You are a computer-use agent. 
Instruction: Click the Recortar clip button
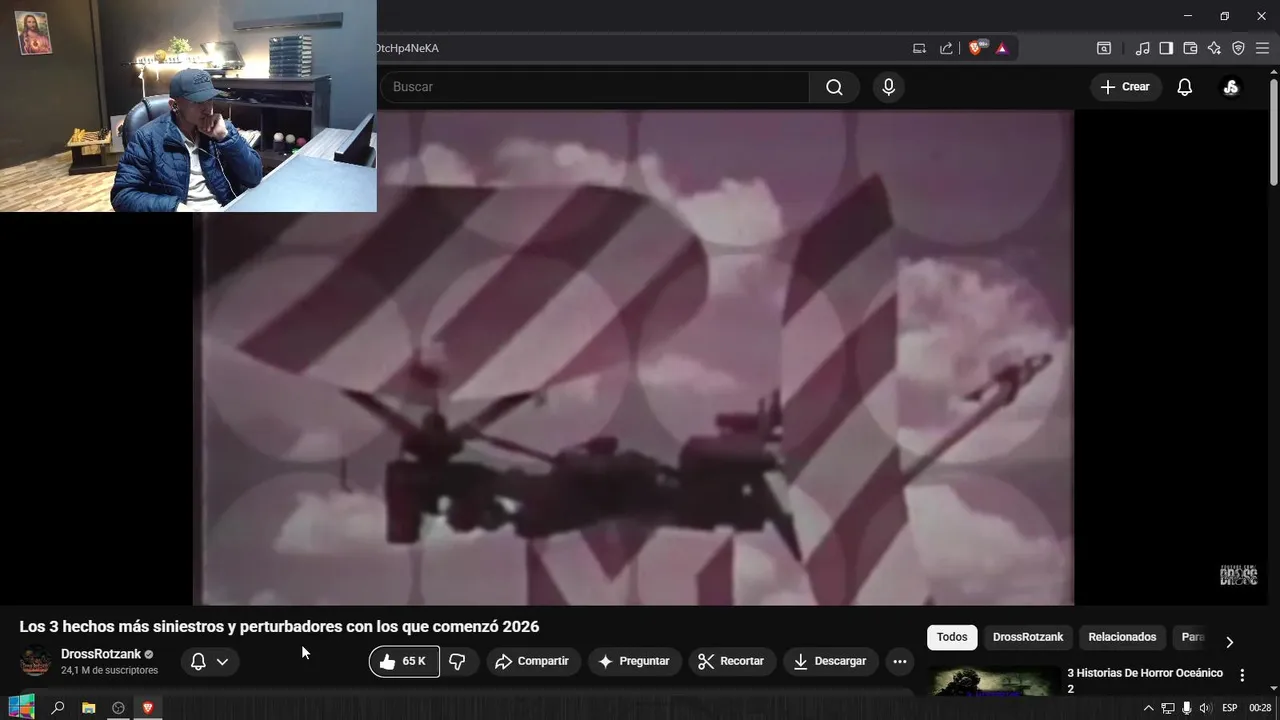click(731, 661)
